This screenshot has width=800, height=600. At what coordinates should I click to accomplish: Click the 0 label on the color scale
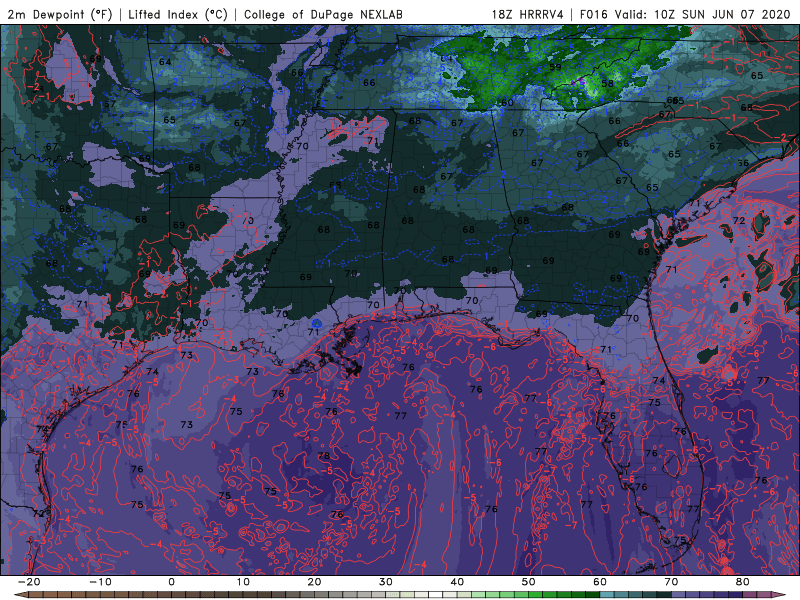[x=171, y=582]
